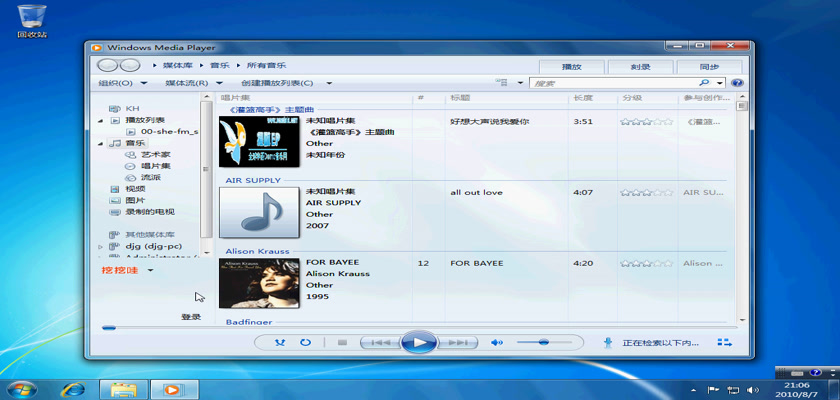Switch to the 同步 tab
Viewport: 840px width, 400px height.
[x=709, y=66]
